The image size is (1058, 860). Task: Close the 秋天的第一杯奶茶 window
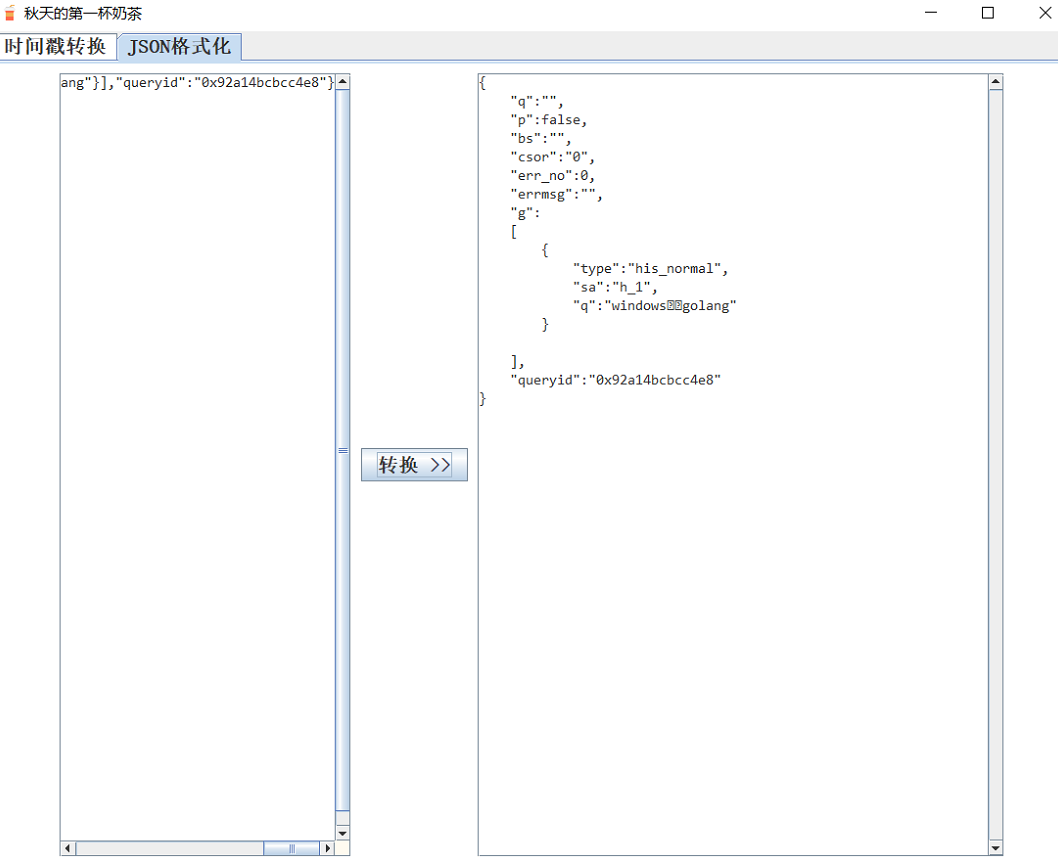pyautogui.click(x=1045, y=13)
